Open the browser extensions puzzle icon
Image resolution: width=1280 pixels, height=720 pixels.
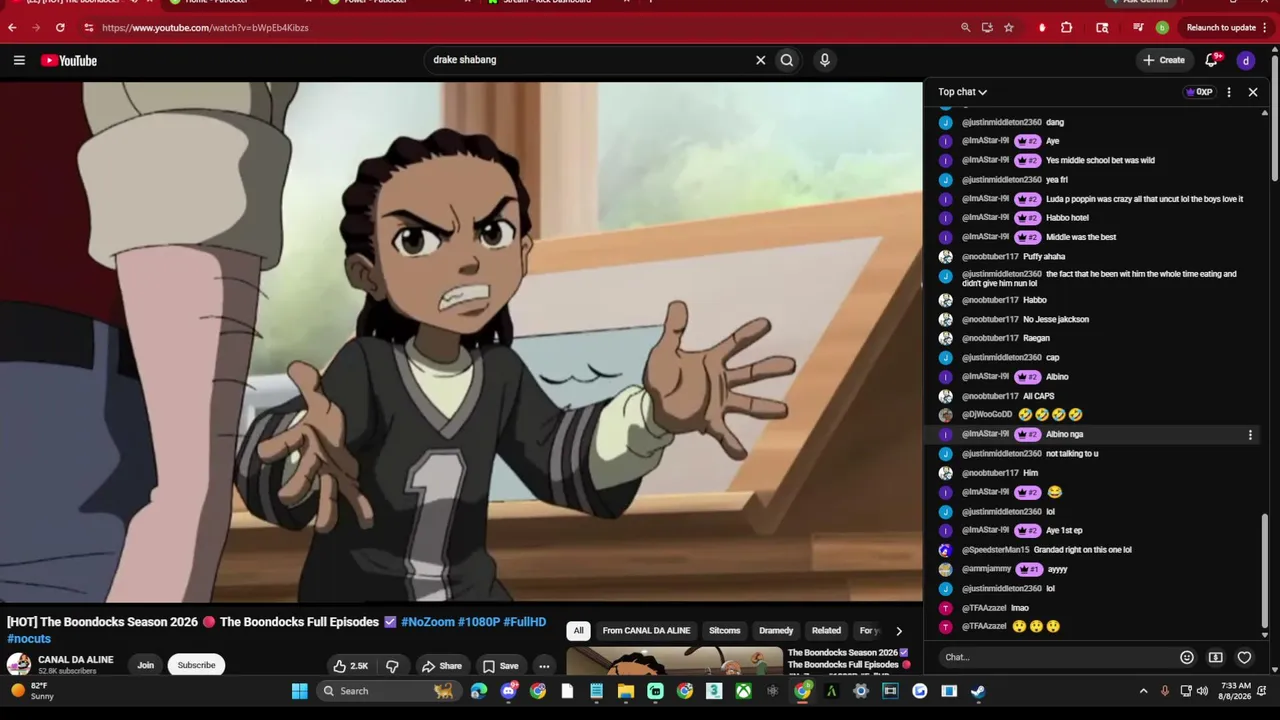pos(1066,28)
